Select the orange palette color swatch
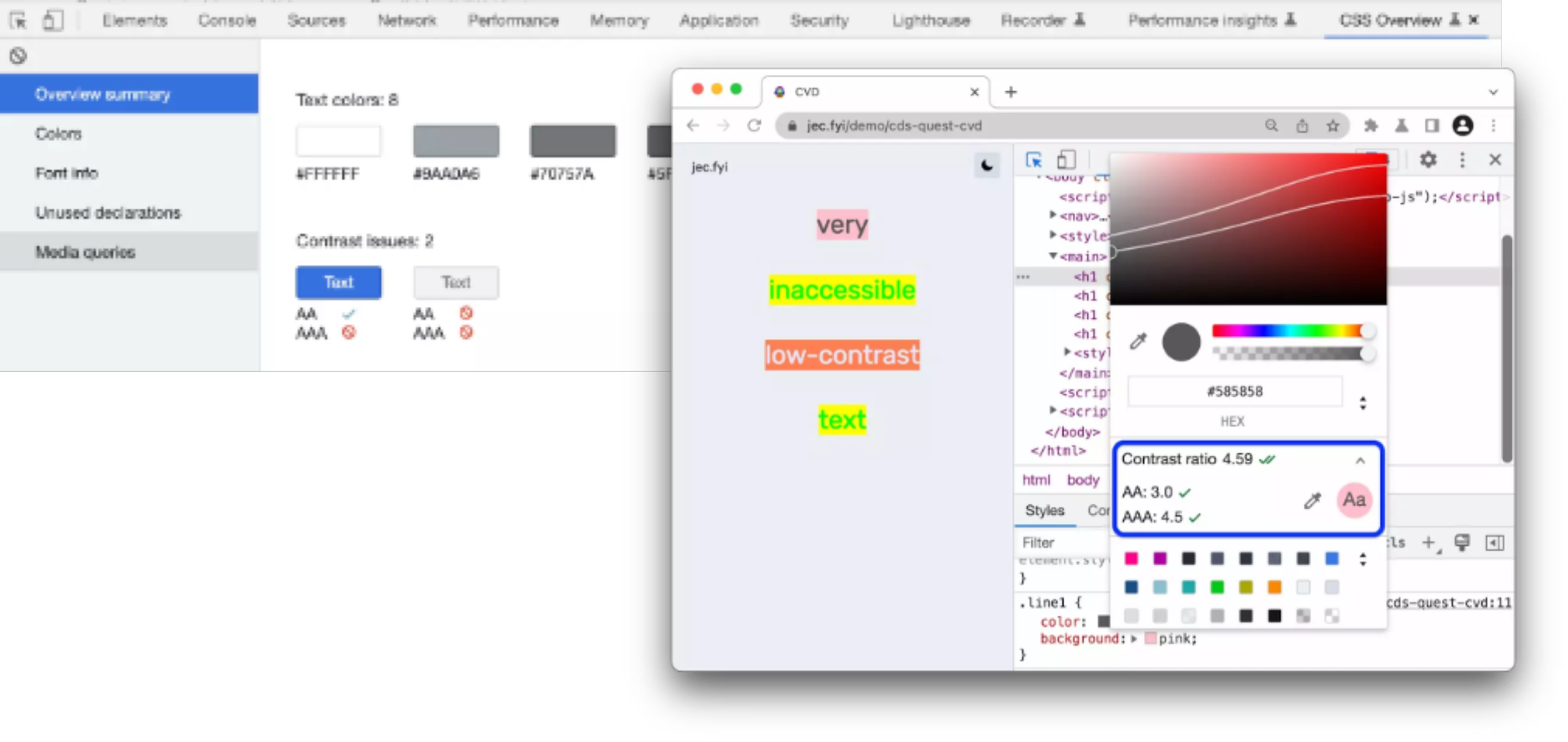 1274,588
